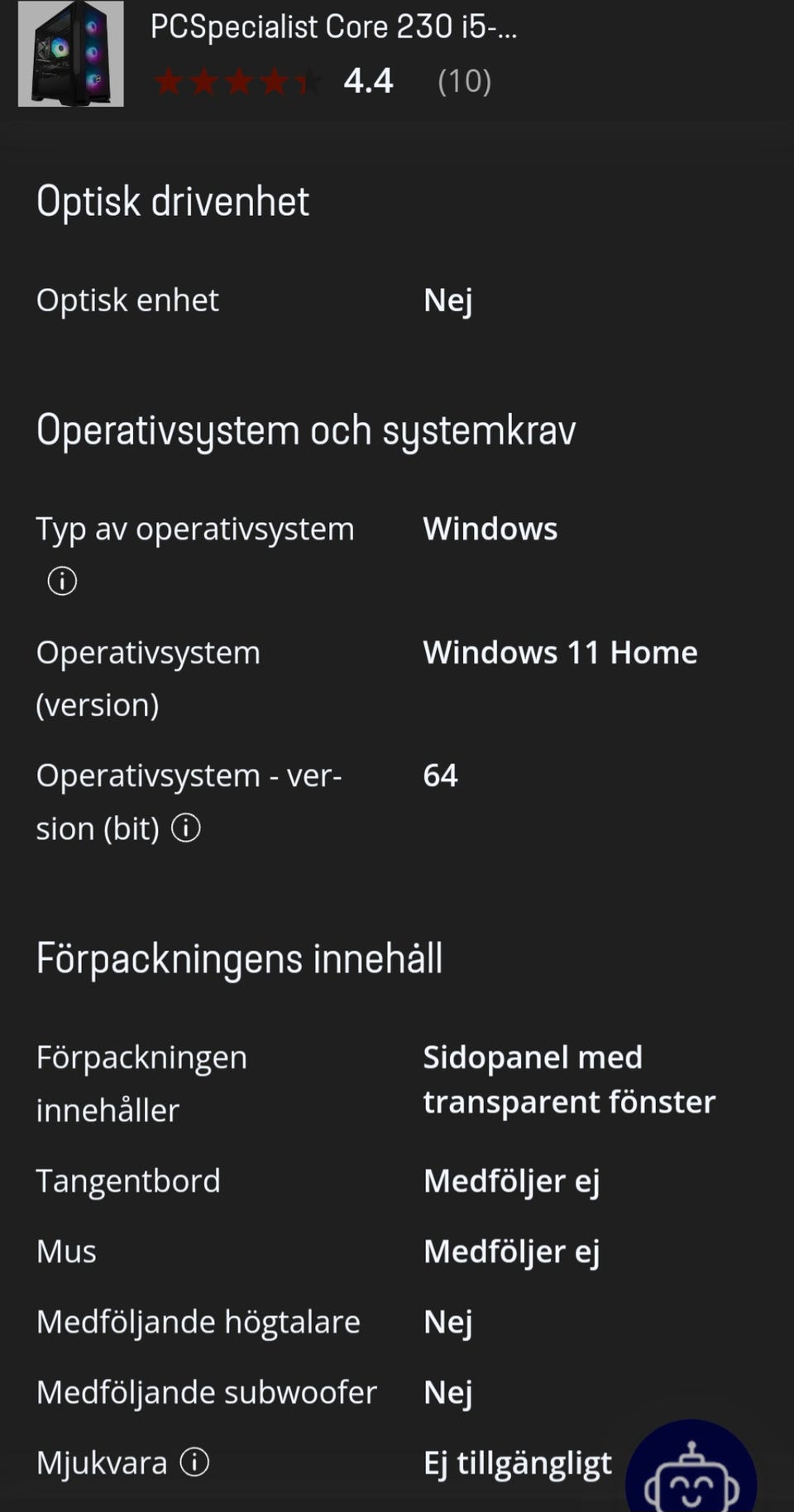Click the Ej tillgängligt software value
Viewport: 794px width, 1512px height.
click(x=518, y=1463)
